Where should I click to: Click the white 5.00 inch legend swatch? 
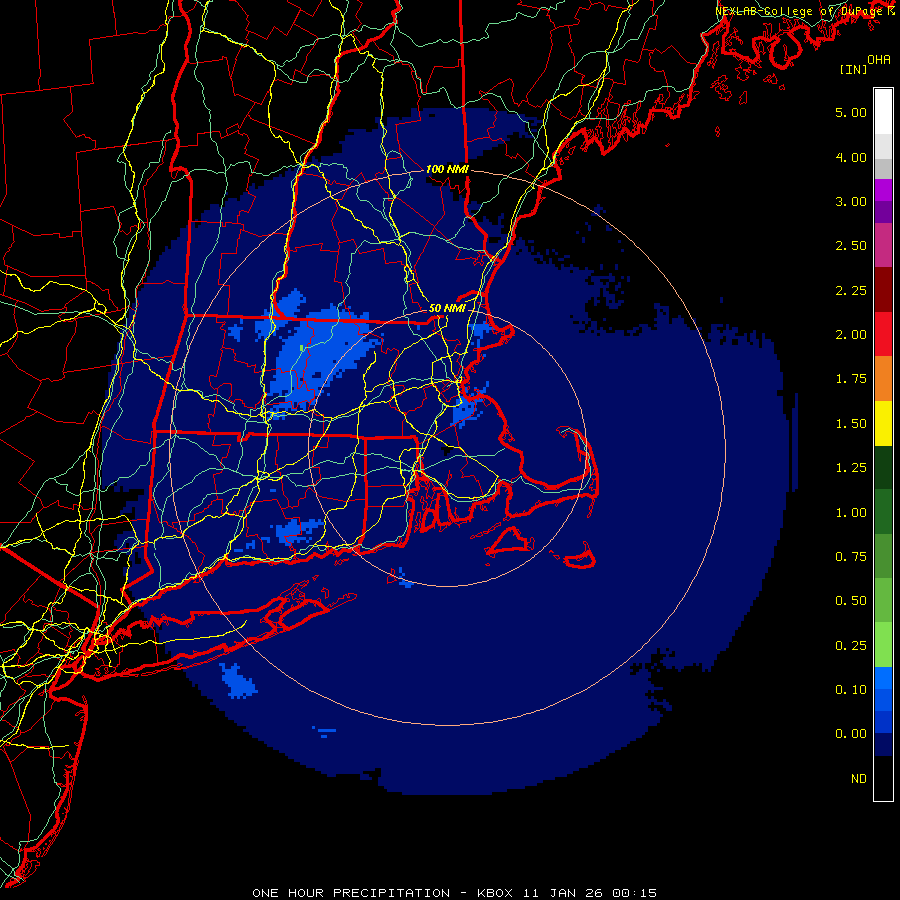[x=883, y=112]
